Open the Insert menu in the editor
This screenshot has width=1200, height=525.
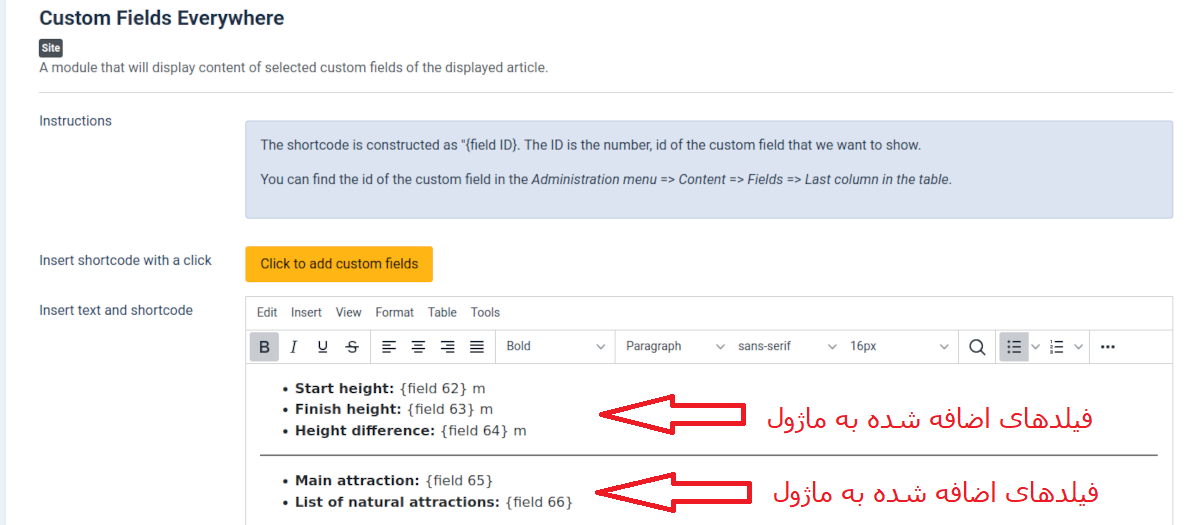[306, 313]
